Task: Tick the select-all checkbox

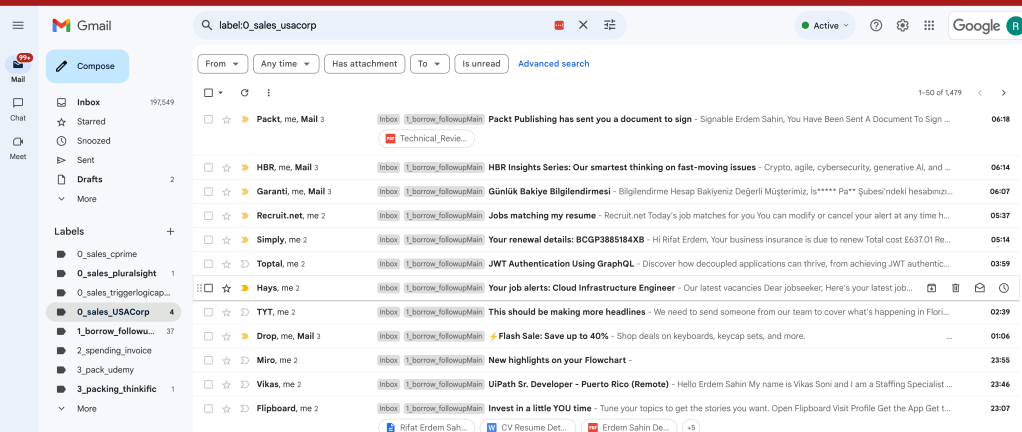Action: click(x=209, y=93)
